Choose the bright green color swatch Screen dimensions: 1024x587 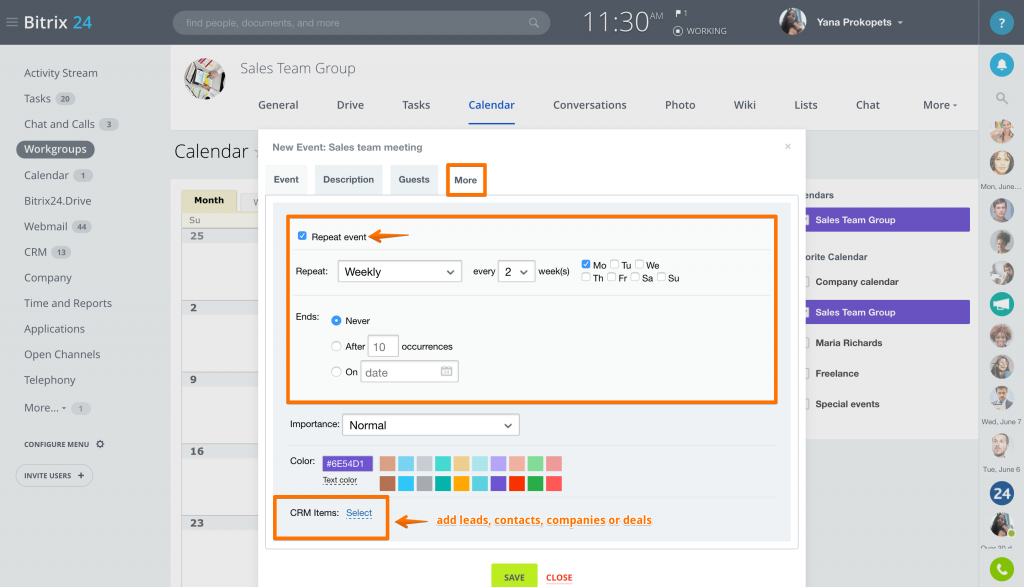[x=536, y=483]
